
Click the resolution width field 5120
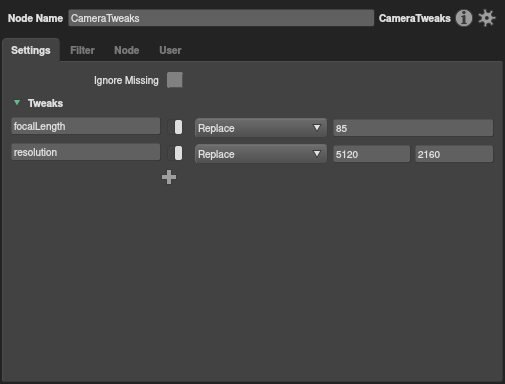pos(372,154)
